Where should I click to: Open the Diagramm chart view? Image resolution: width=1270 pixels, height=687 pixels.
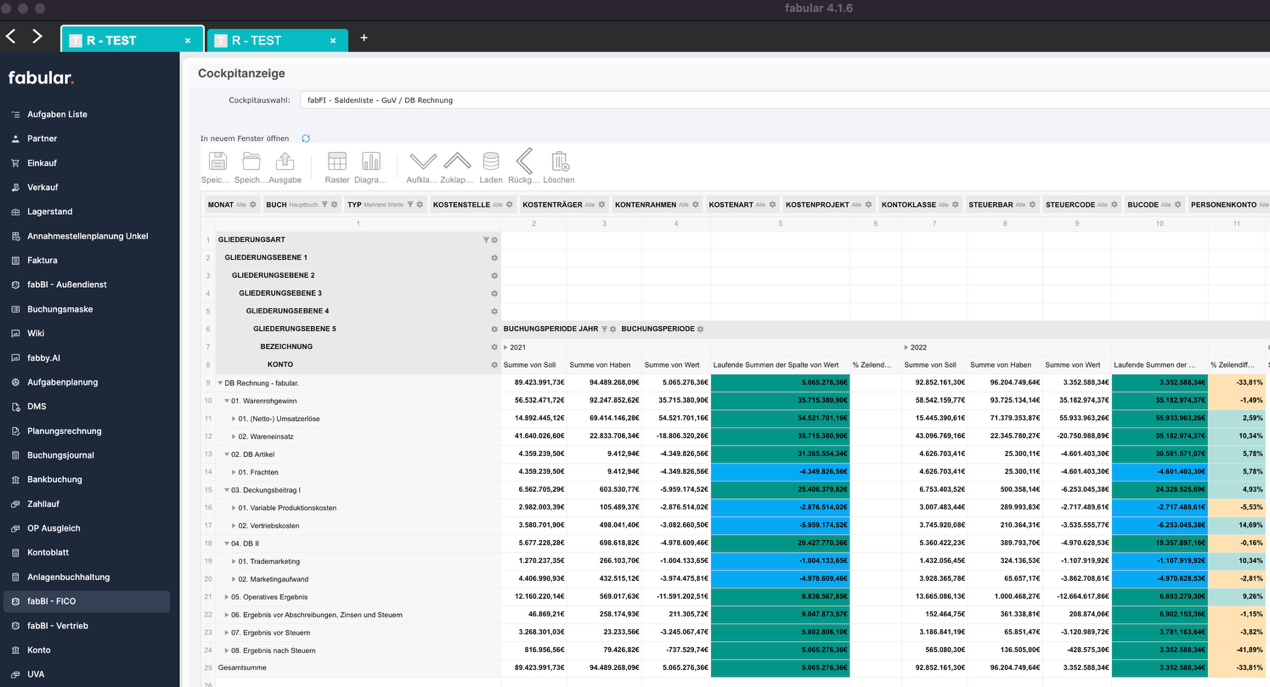[x=371, y=162]
